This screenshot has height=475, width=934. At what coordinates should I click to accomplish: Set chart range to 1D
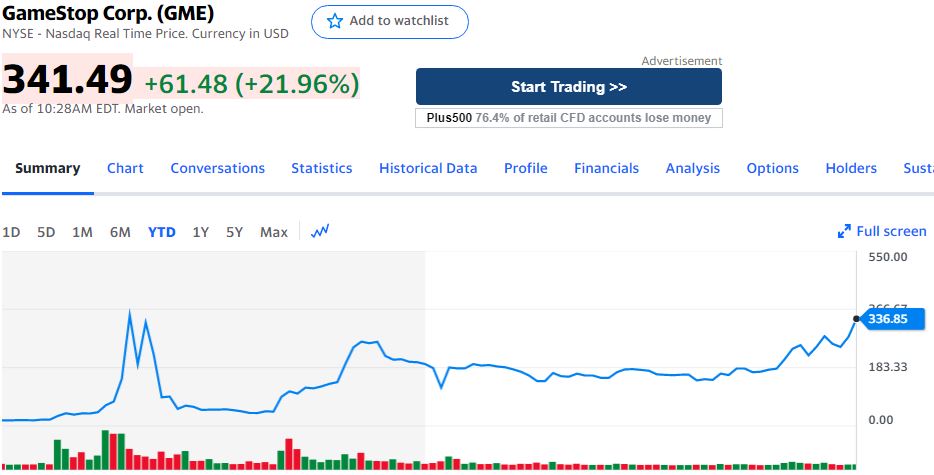[11, 232]
